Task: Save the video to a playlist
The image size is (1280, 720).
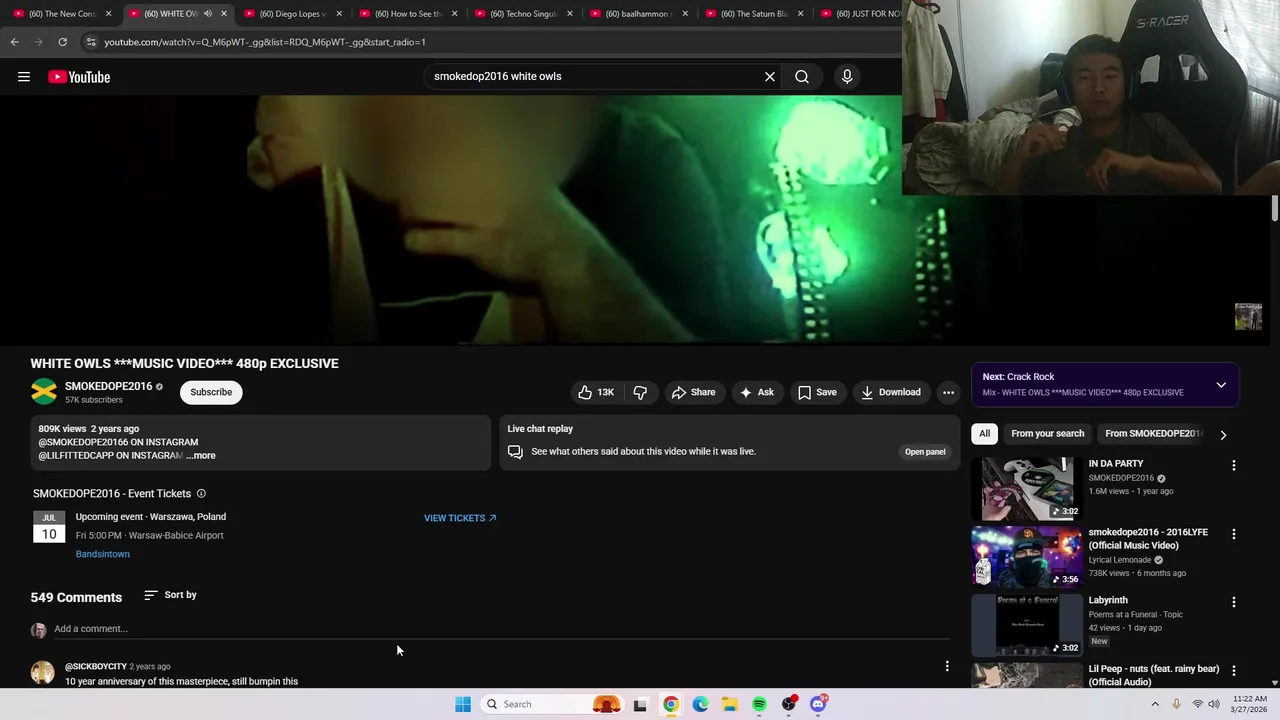Action: click(x=817, y=392)
